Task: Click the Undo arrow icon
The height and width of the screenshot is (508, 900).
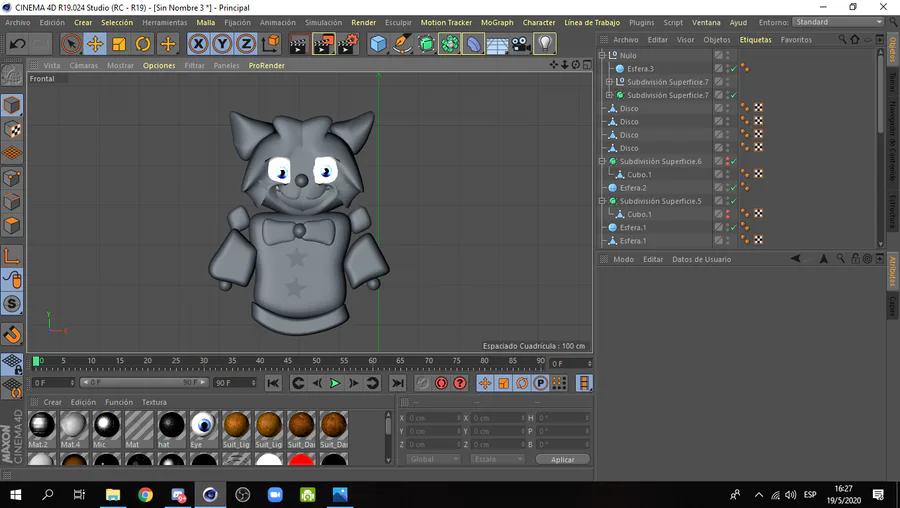Action: click(x=18, y=44)
